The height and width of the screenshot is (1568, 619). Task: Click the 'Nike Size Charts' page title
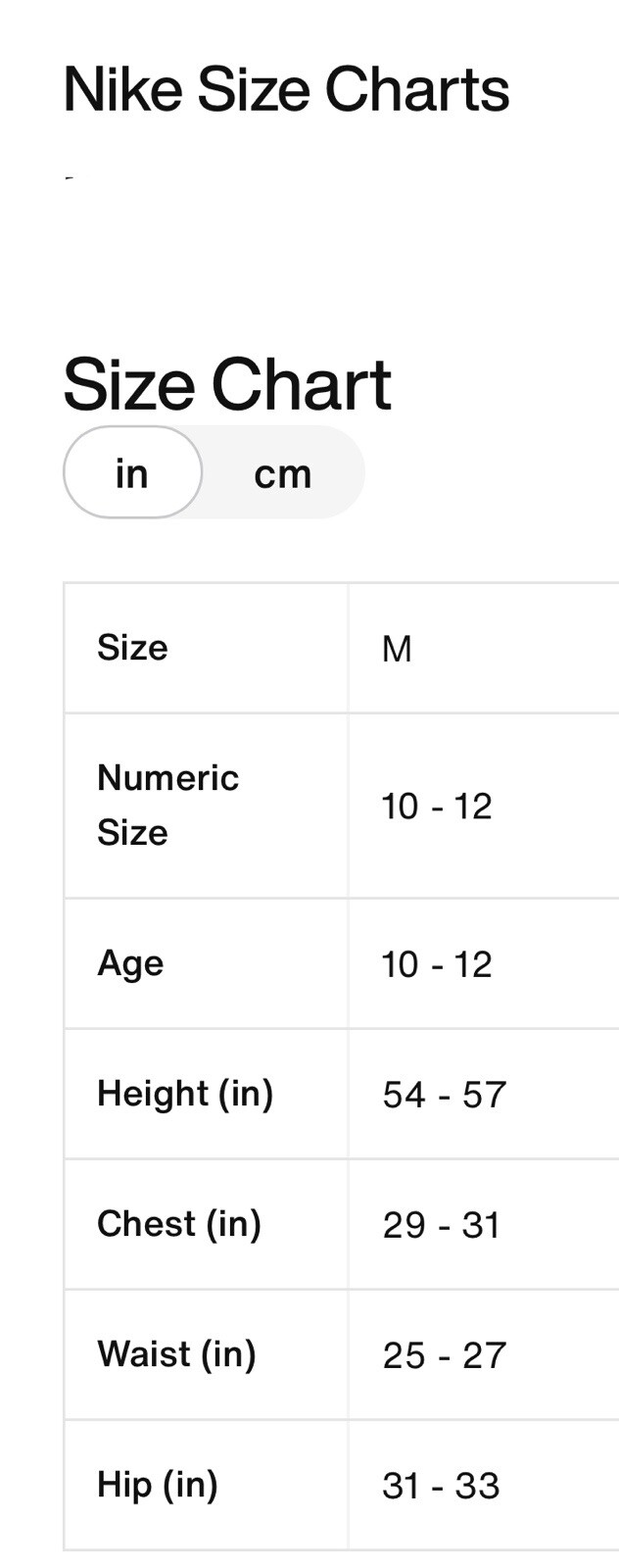(286, 90)
